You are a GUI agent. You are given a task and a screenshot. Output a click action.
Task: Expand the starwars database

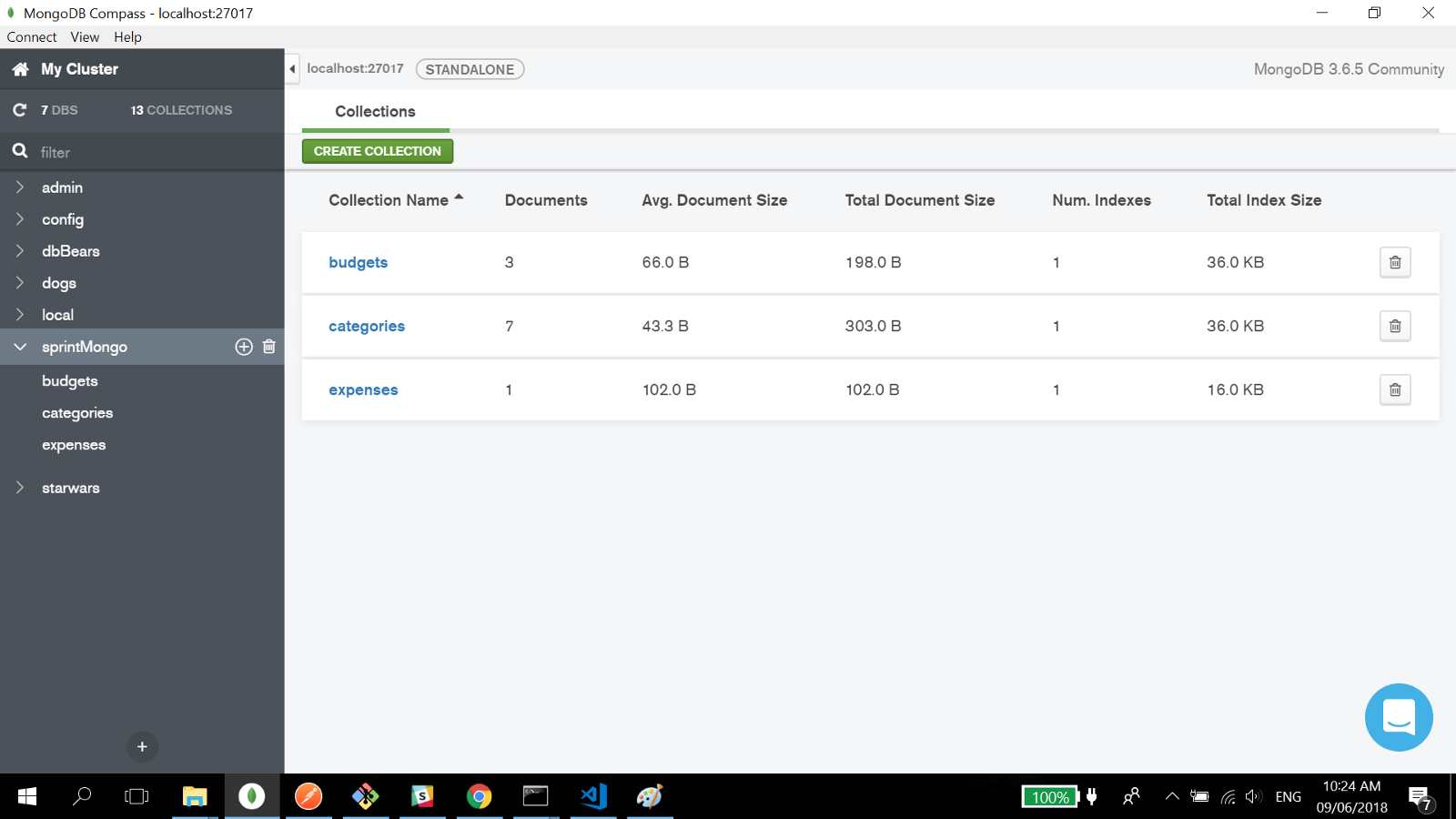point(20,488)
